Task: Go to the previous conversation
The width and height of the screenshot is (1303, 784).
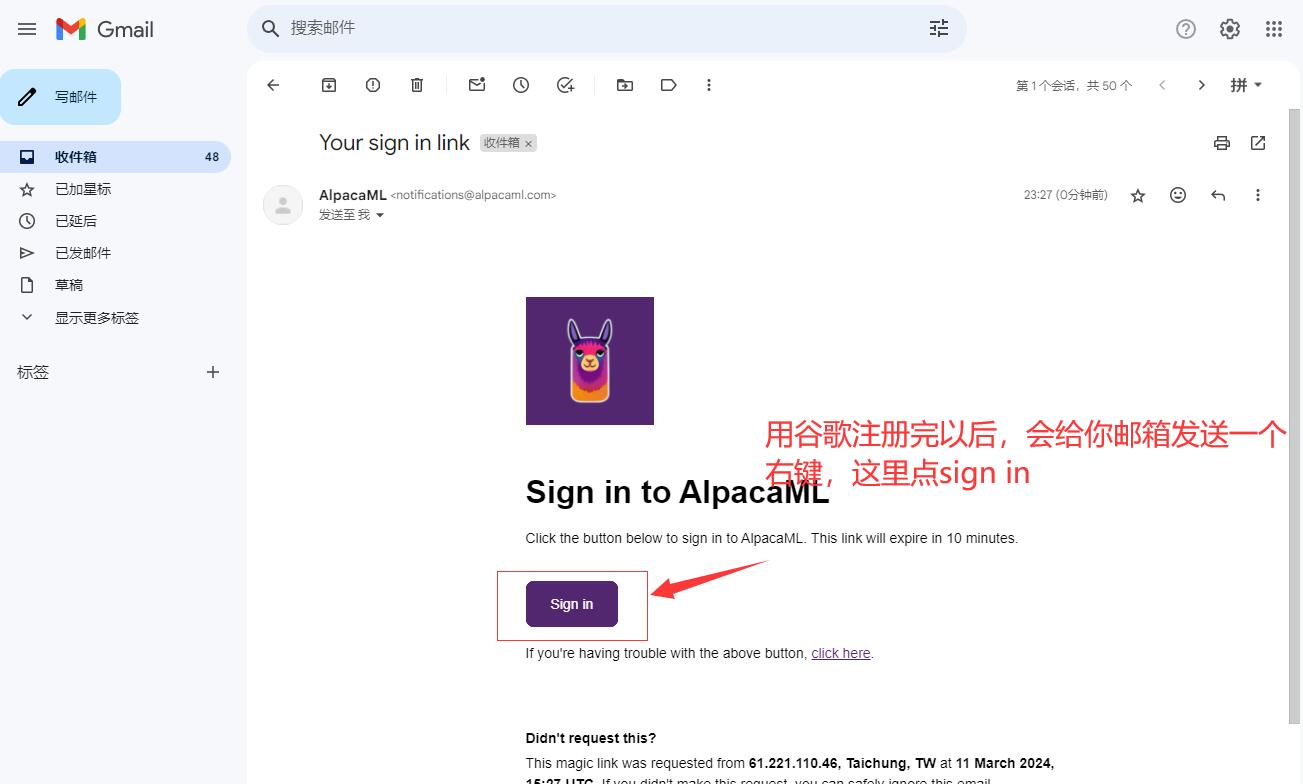Action: (1162, 85)
